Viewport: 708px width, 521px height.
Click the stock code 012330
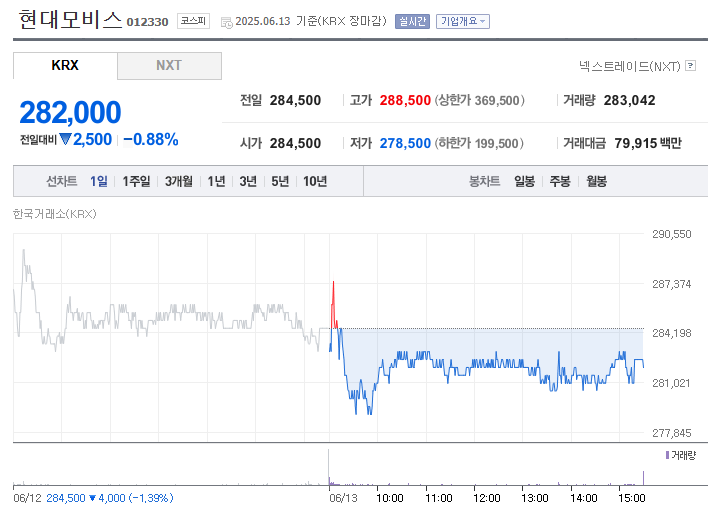pyautogui.click(x=147, y=22)
